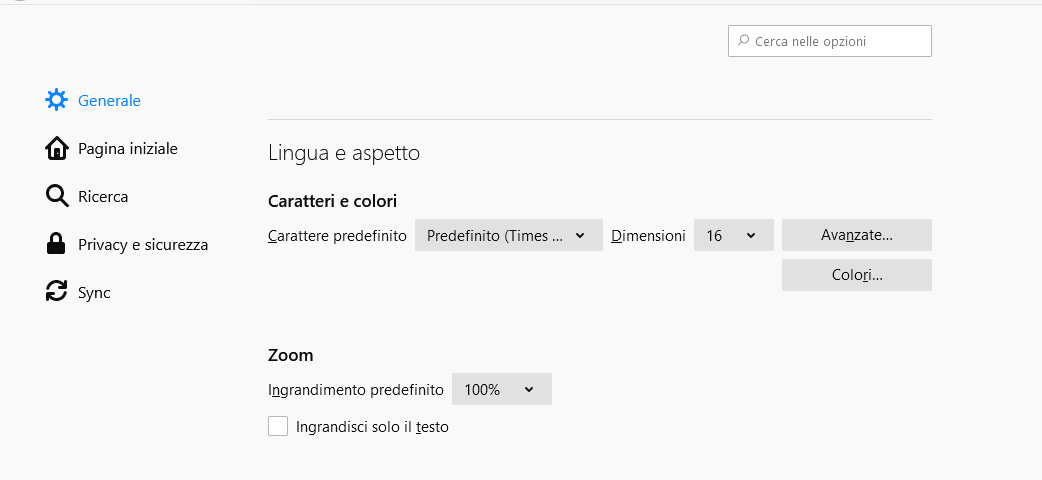Open the Carattere predefinito font dropdown
1042x480 pixels.
pyautogui.click(x=508, y=235)
